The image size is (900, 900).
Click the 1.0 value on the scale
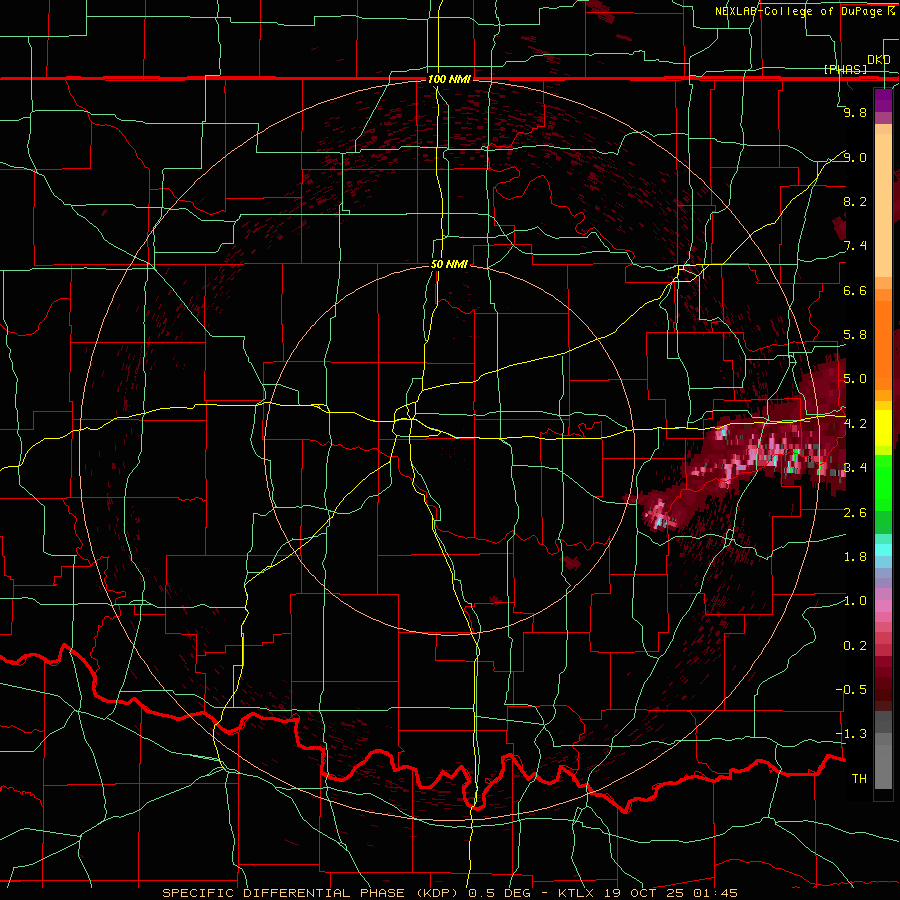[x=855, y=601]
